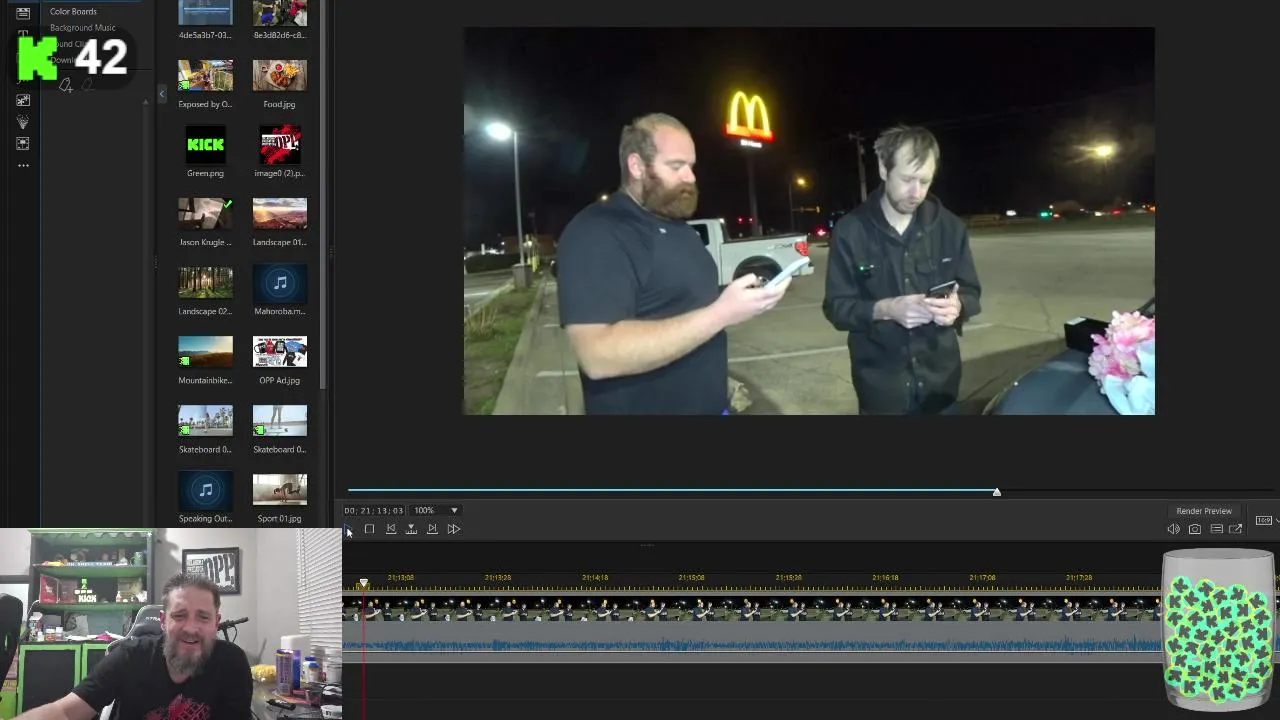1280x720 pixels.
Task: Select the Jason Kruger media thumbnail
Action: point(205,214)
